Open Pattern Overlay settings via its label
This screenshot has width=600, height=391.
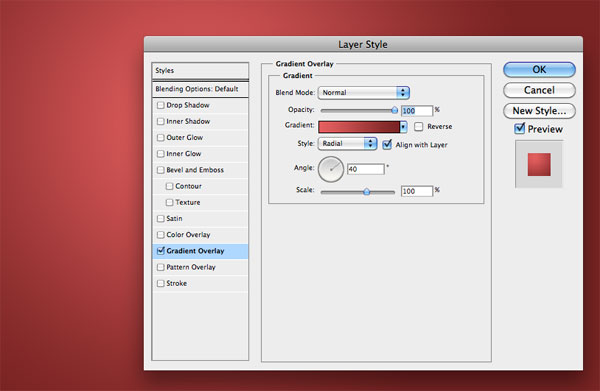pos(191,267)
